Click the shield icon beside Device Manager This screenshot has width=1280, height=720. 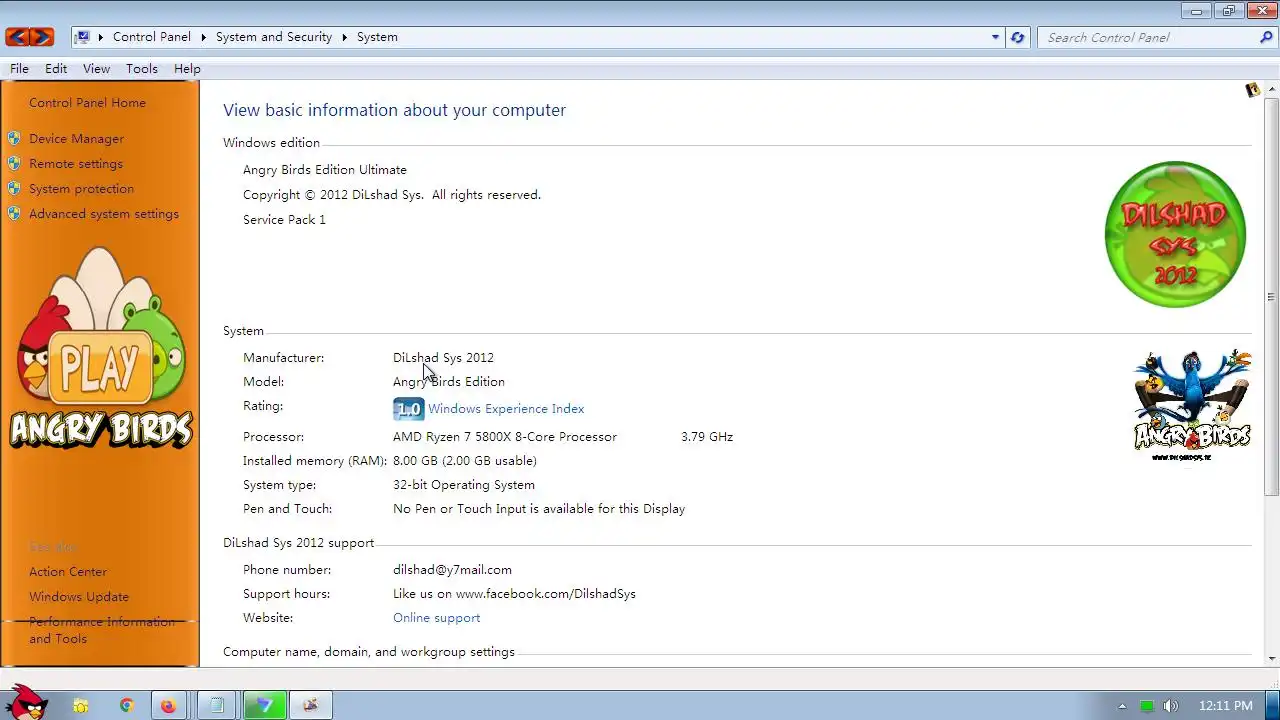point(14,138)
